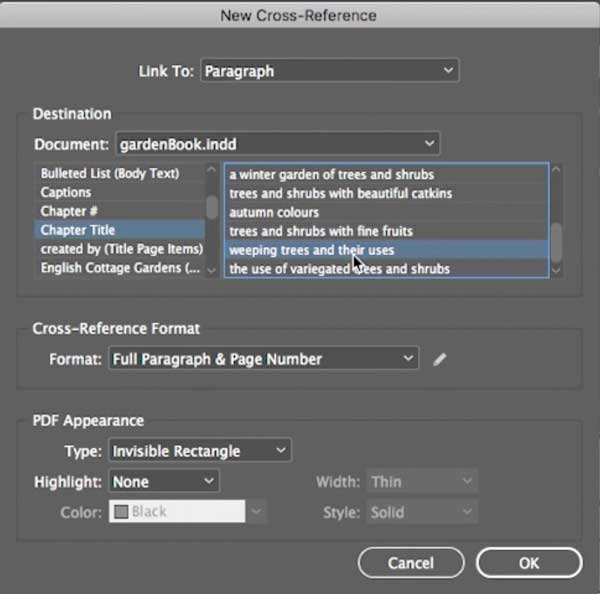Select created by (Title Page Items) style
Screen dimensions: 600x594
click(x=121, y=249)
